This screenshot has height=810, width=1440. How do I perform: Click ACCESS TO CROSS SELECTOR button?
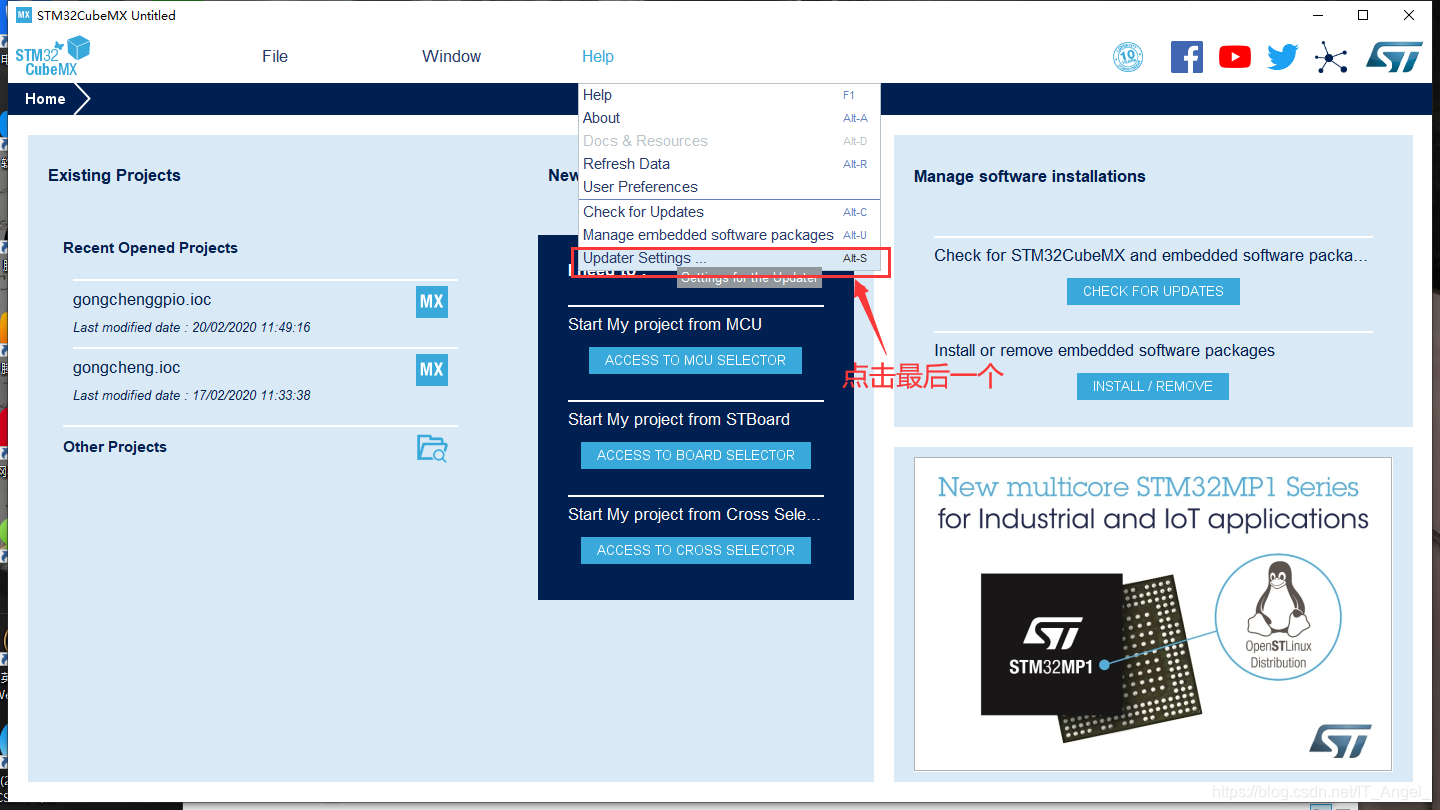pyautogui.click(x=696, y=550)
